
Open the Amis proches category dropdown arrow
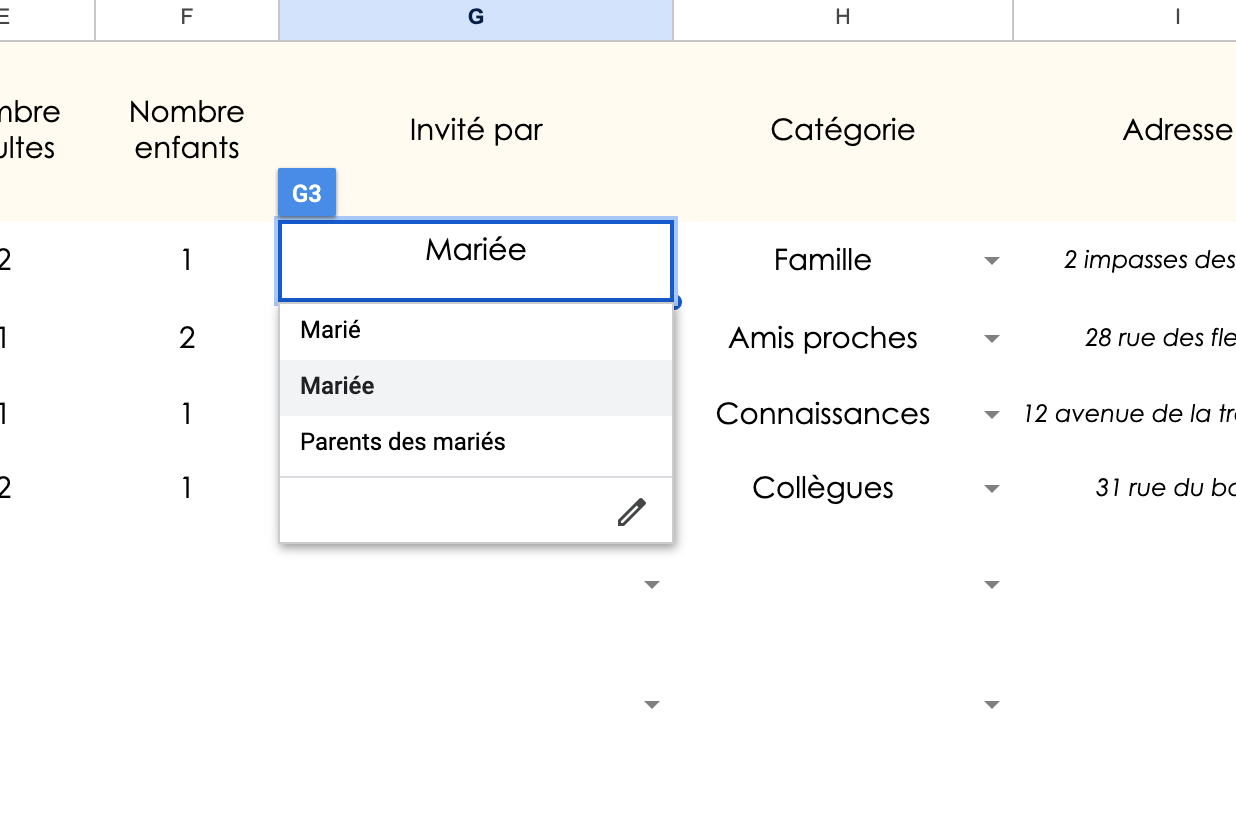pyautogui.click(x=991, y=338)
